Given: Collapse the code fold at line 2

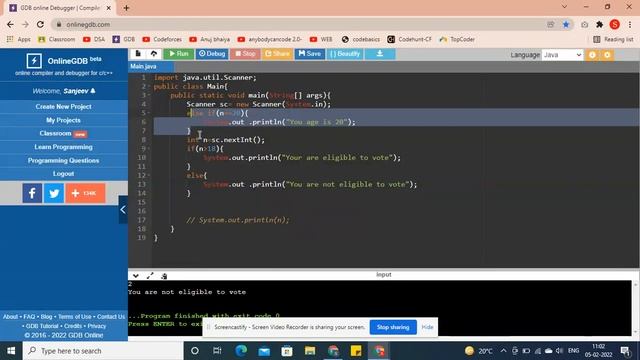Looking at the screenshot, I should click(x=149, y=87).
